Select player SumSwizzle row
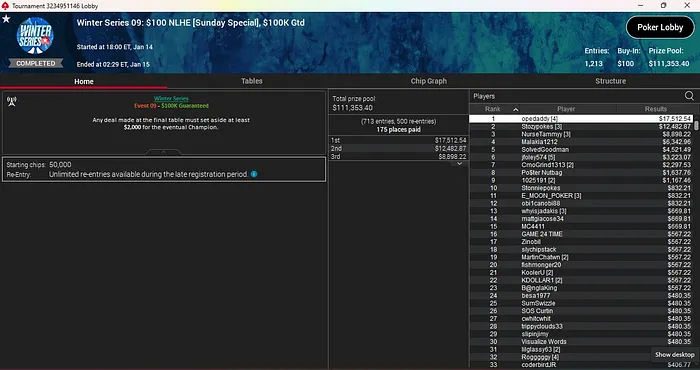 (581, 303)
